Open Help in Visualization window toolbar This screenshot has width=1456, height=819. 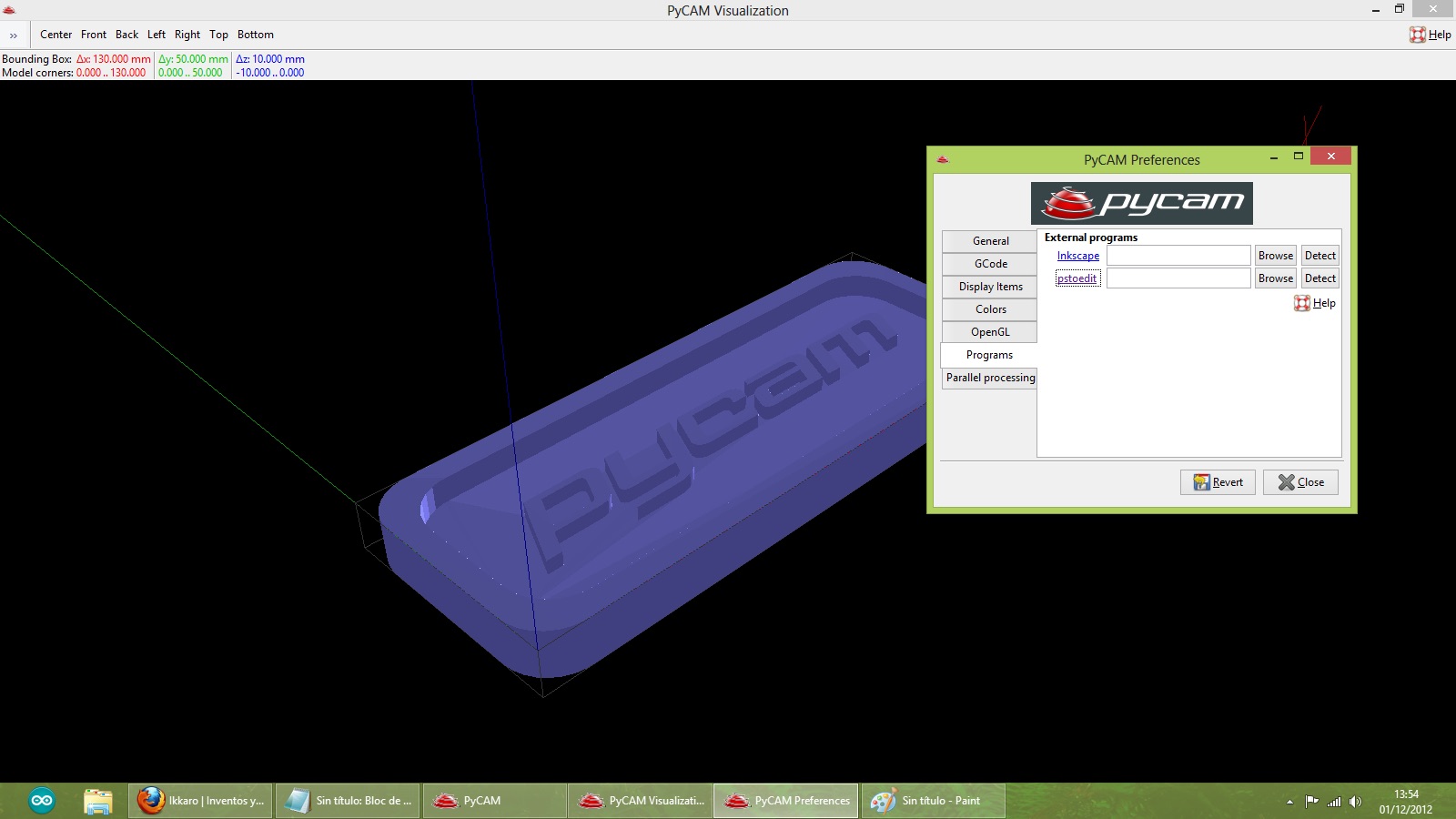pos(1431,35)
